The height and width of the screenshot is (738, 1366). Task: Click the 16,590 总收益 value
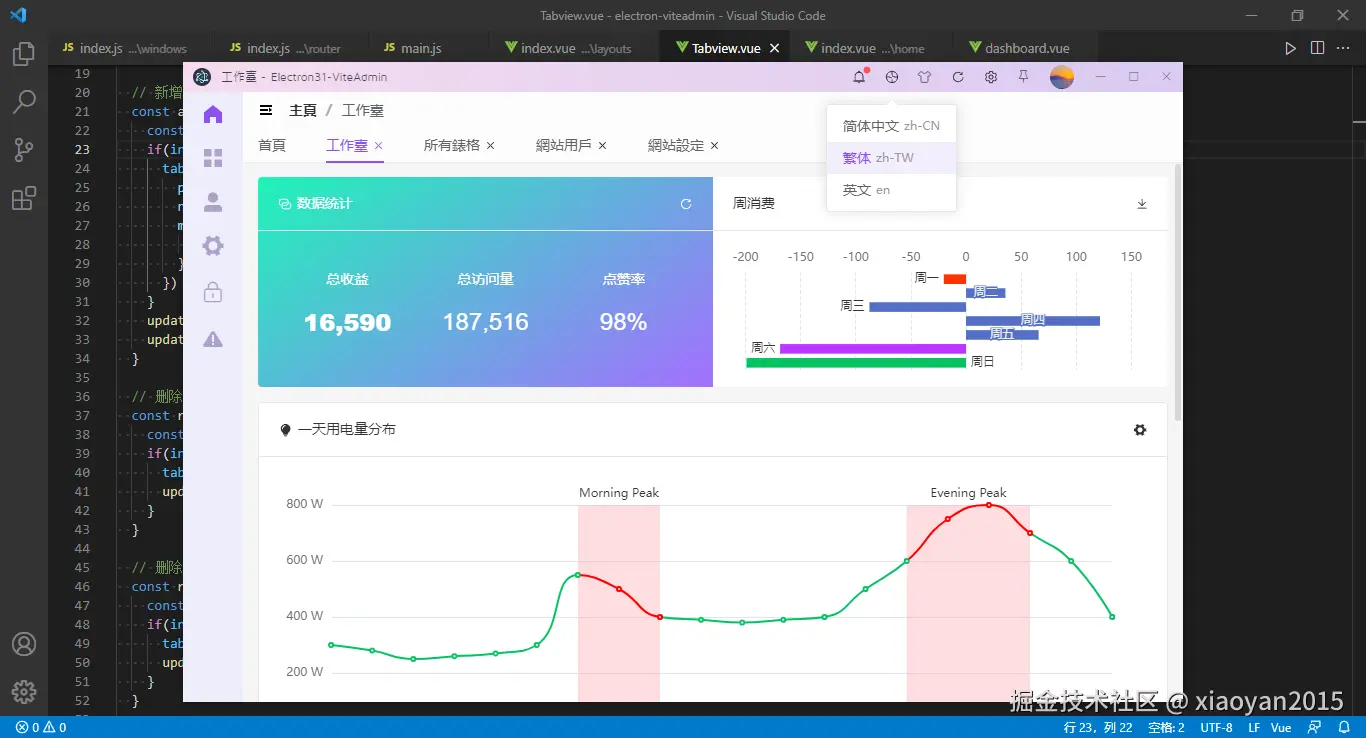click(x=347, y=322)
